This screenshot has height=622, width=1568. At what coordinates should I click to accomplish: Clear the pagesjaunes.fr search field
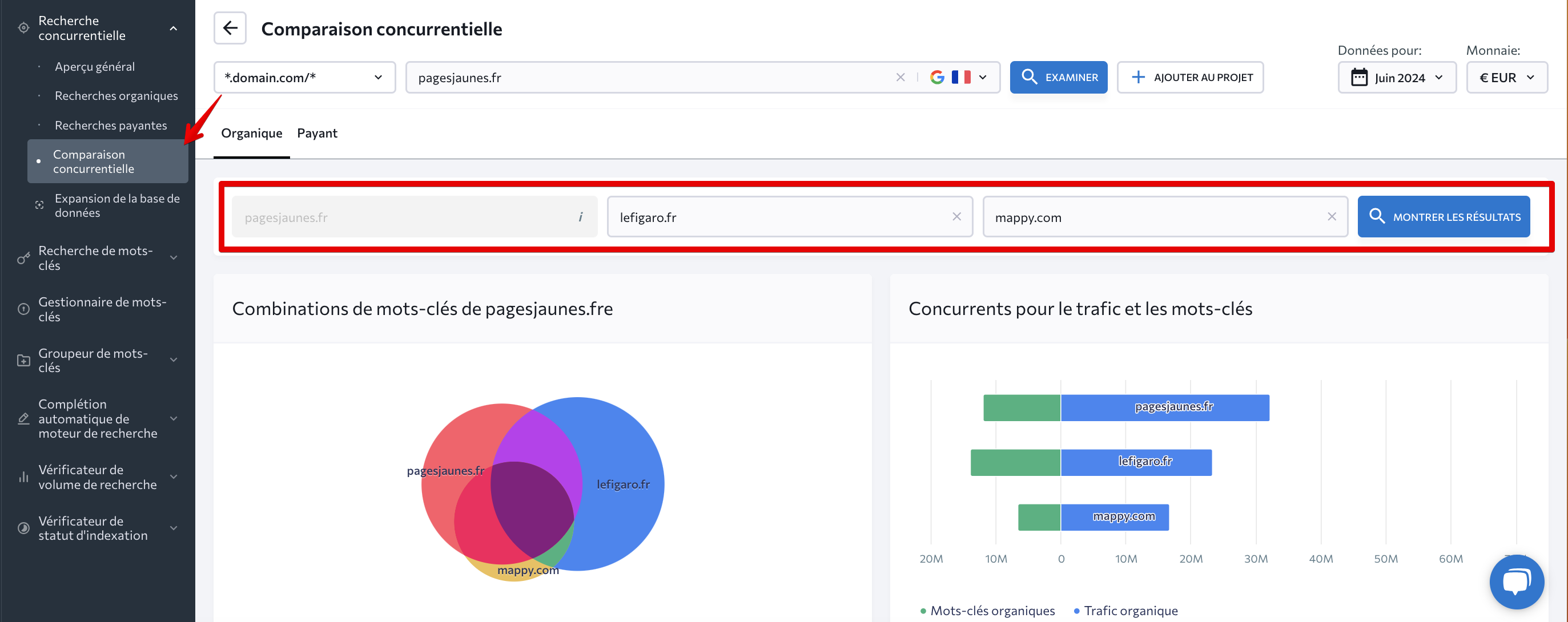(900, 77)
